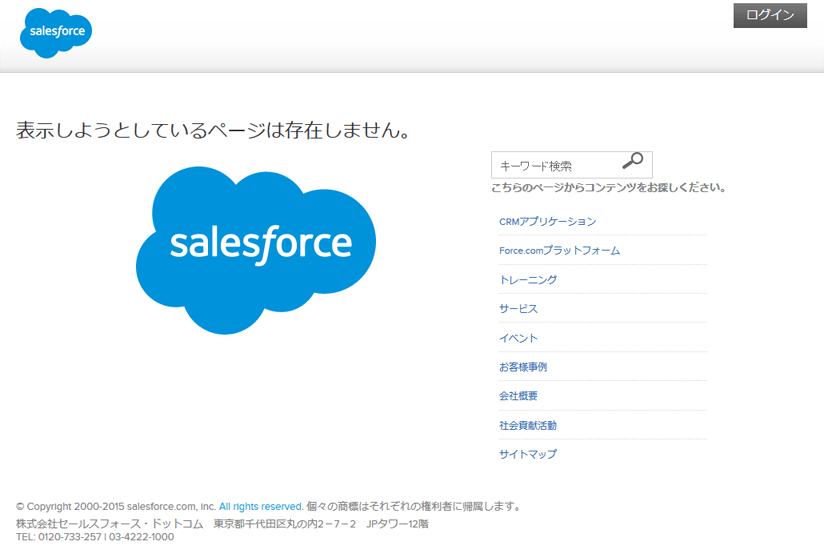Click the 表示しようとしているページは存在しません heading
This screenshot has height=560, width=824.
[x=213, y=130]
